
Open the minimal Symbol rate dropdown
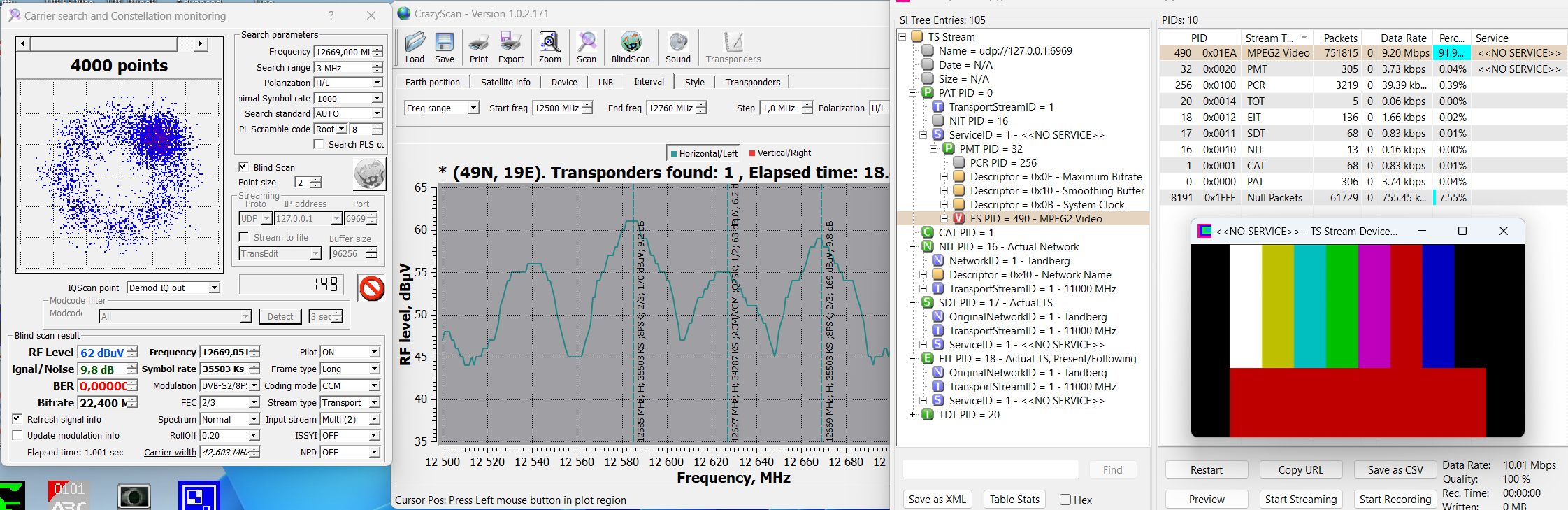pos(377,98)
